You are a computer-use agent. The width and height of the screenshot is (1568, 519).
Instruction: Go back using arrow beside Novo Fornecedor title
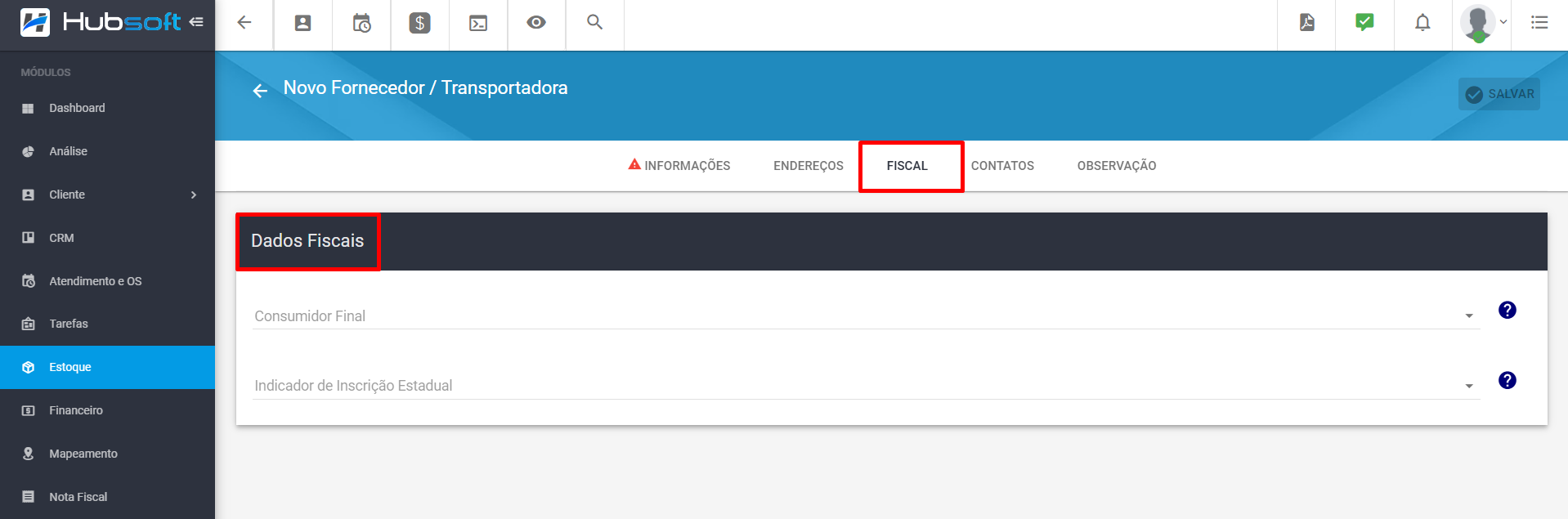click(260, 91)
